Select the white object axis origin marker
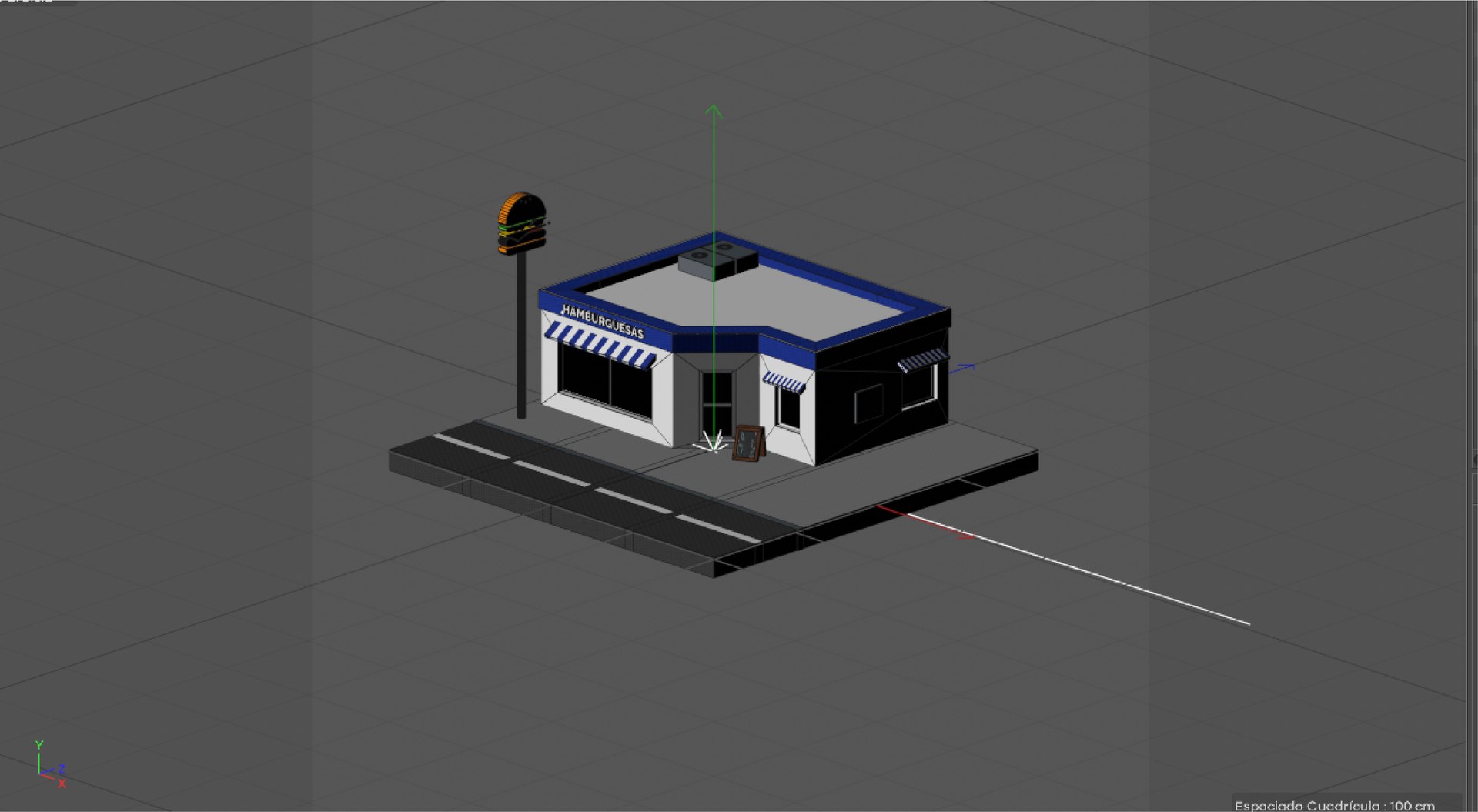 pyautogui.click(x=711, y=443)
